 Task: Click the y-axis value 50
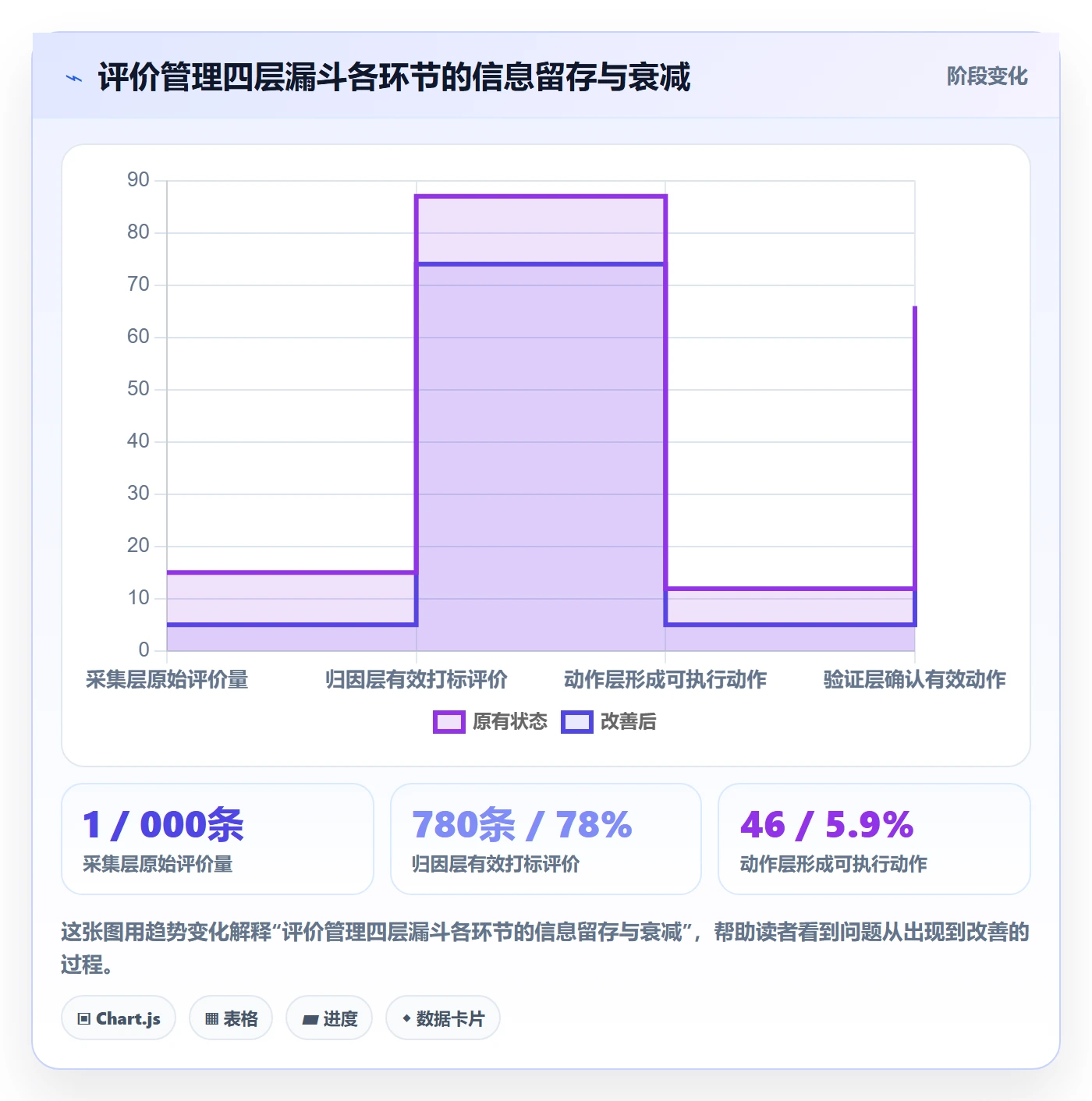click(138, 389)
